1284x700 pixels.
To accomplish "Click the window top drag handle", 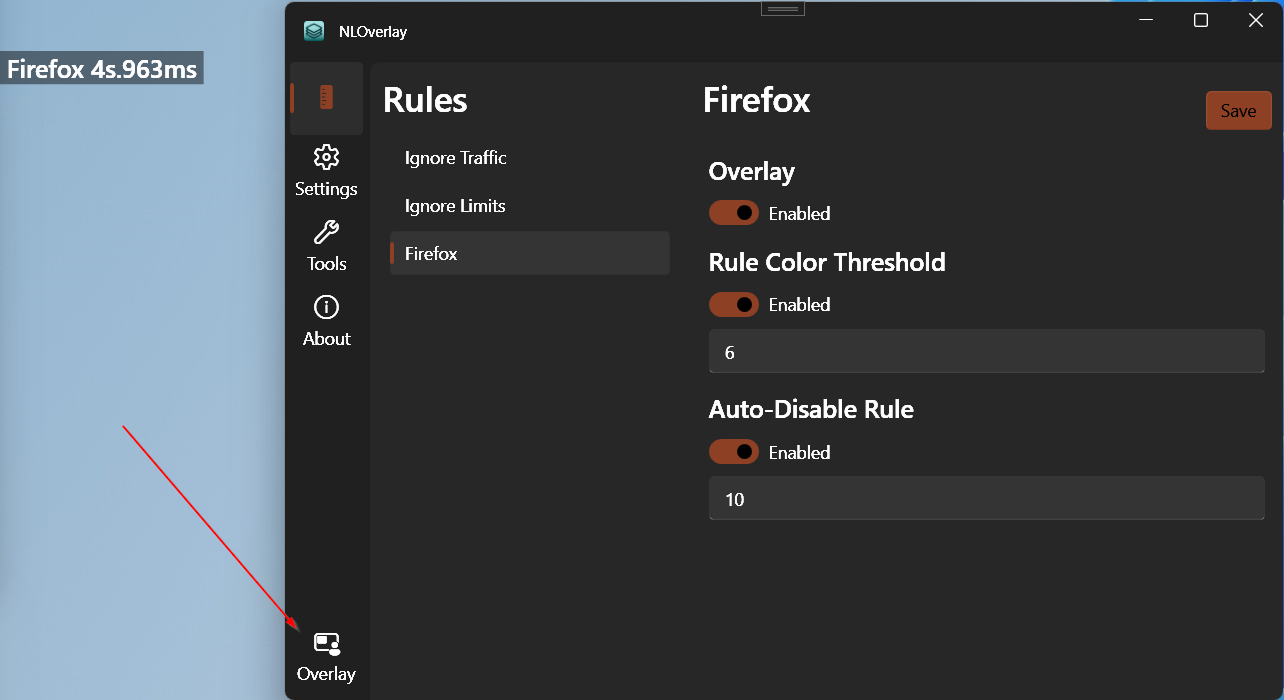I will pyautogui.click(x=783, y=8).
